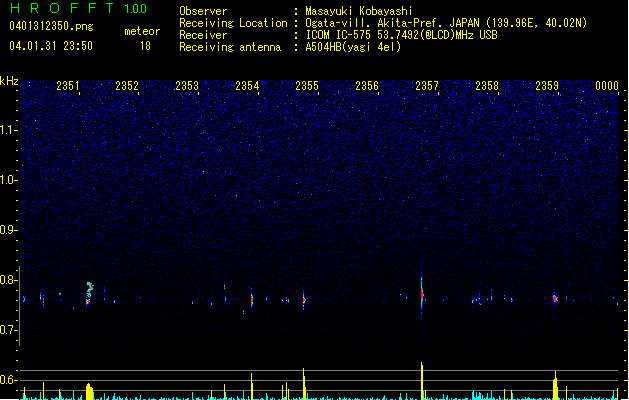The image size is (629, 400).
Task: Select the ICOM IC-575 receiver value
Action: [x=402, y=35]
